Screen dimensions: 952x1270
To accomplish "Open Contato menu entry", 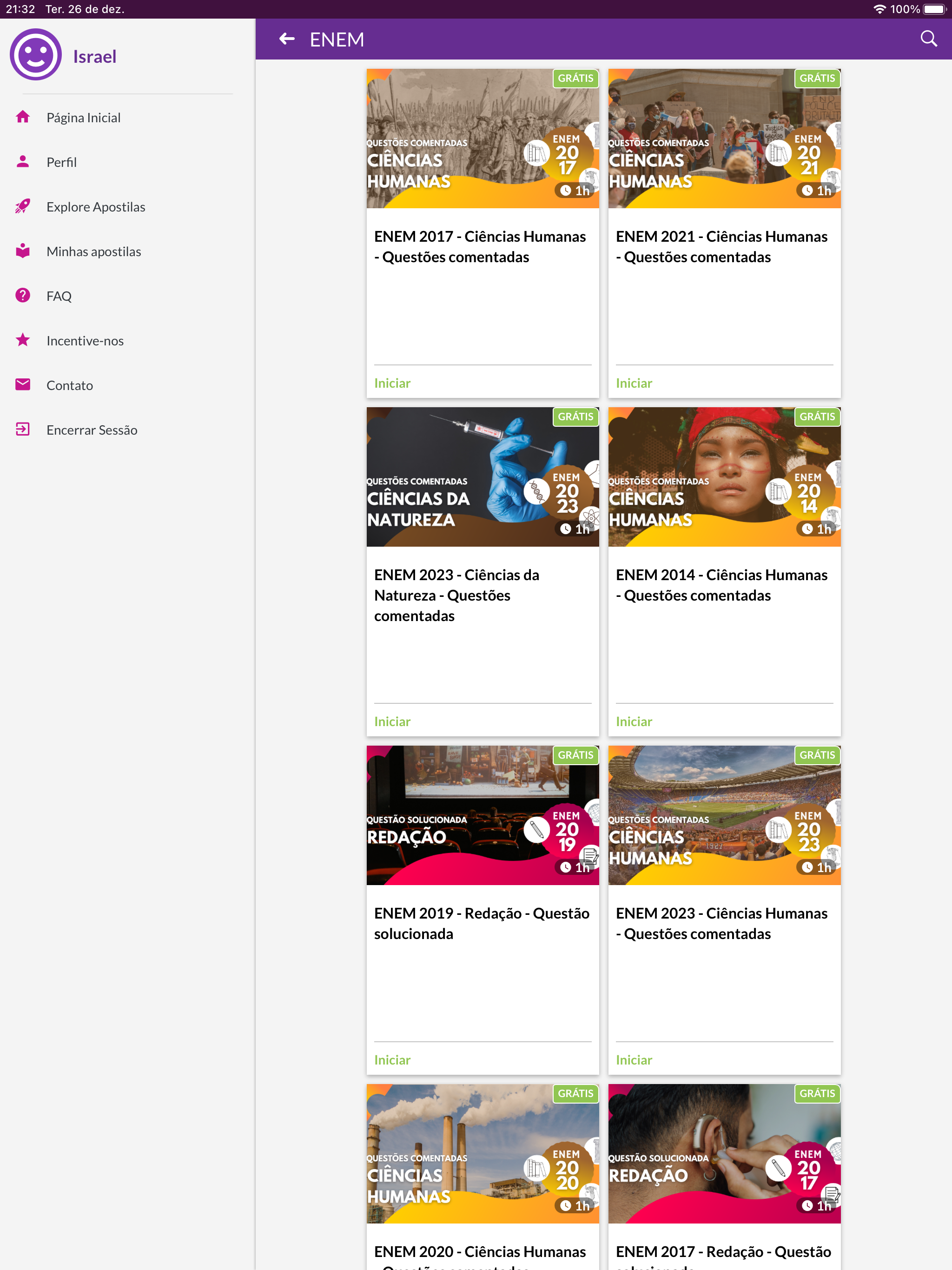I will 127,385.
